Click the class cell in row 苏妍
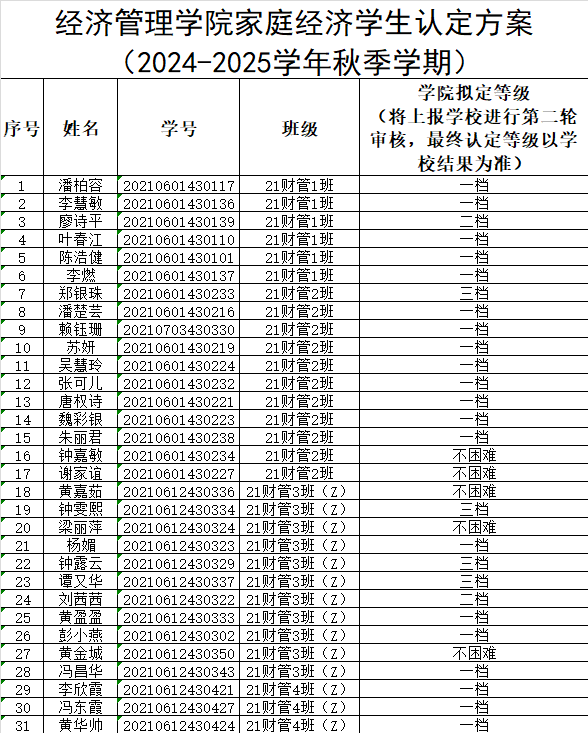 click(x=300, y=347)
